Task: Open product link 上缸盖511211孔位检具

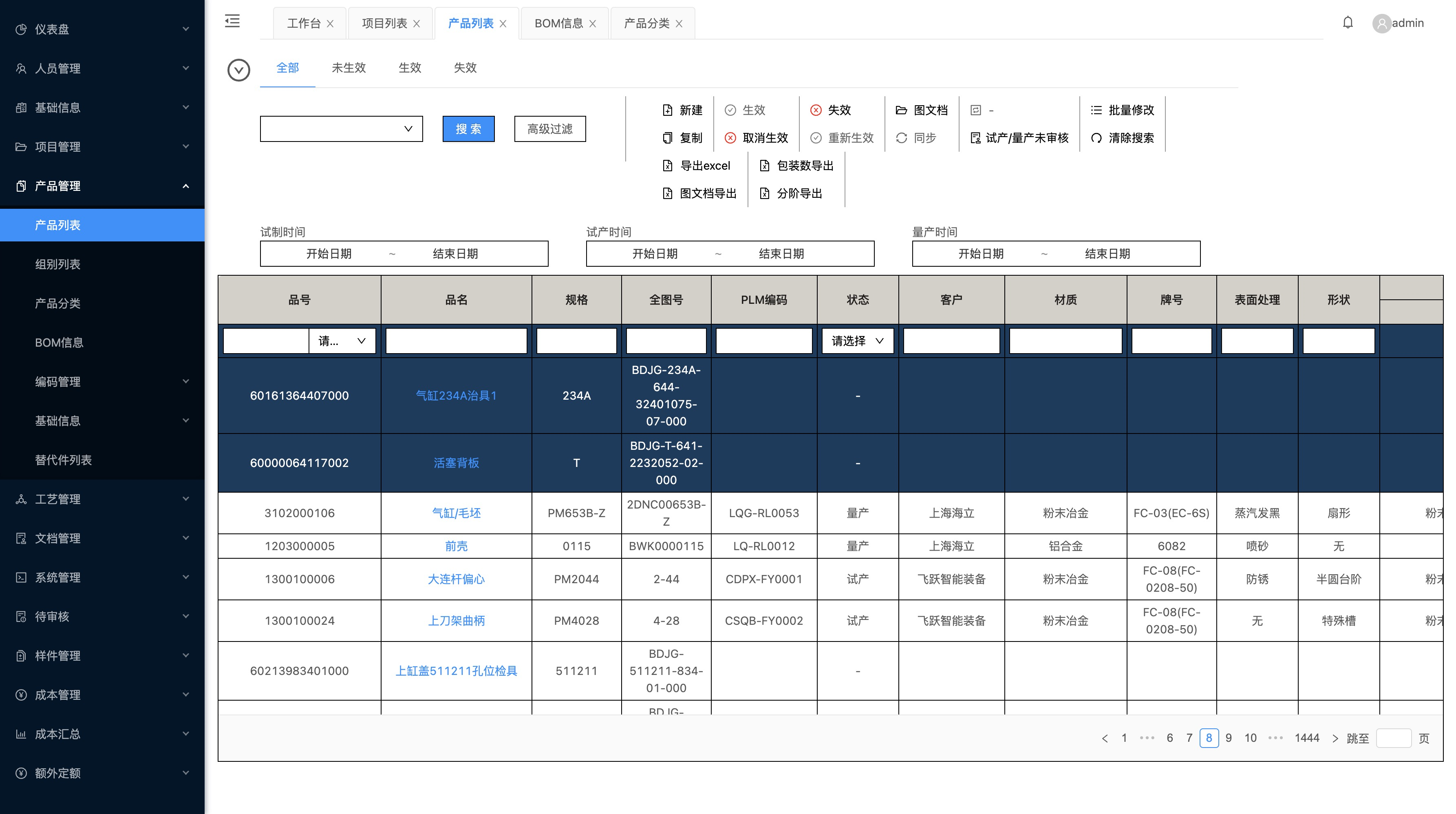Action: point(456,671)
